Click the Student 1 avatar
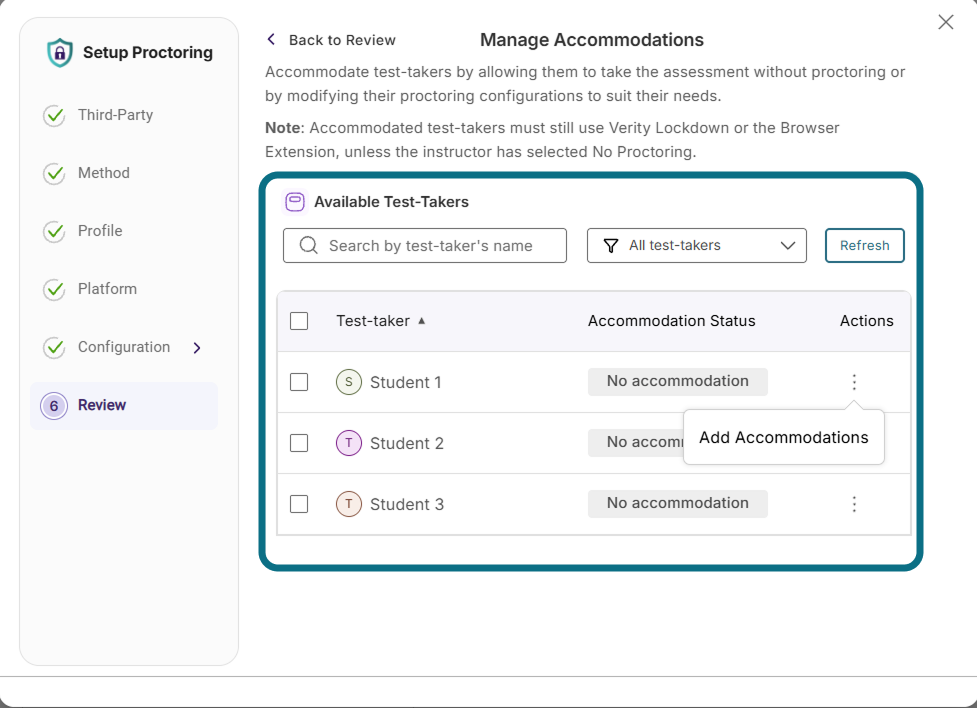The image size is (977, 708). point(349,382)
